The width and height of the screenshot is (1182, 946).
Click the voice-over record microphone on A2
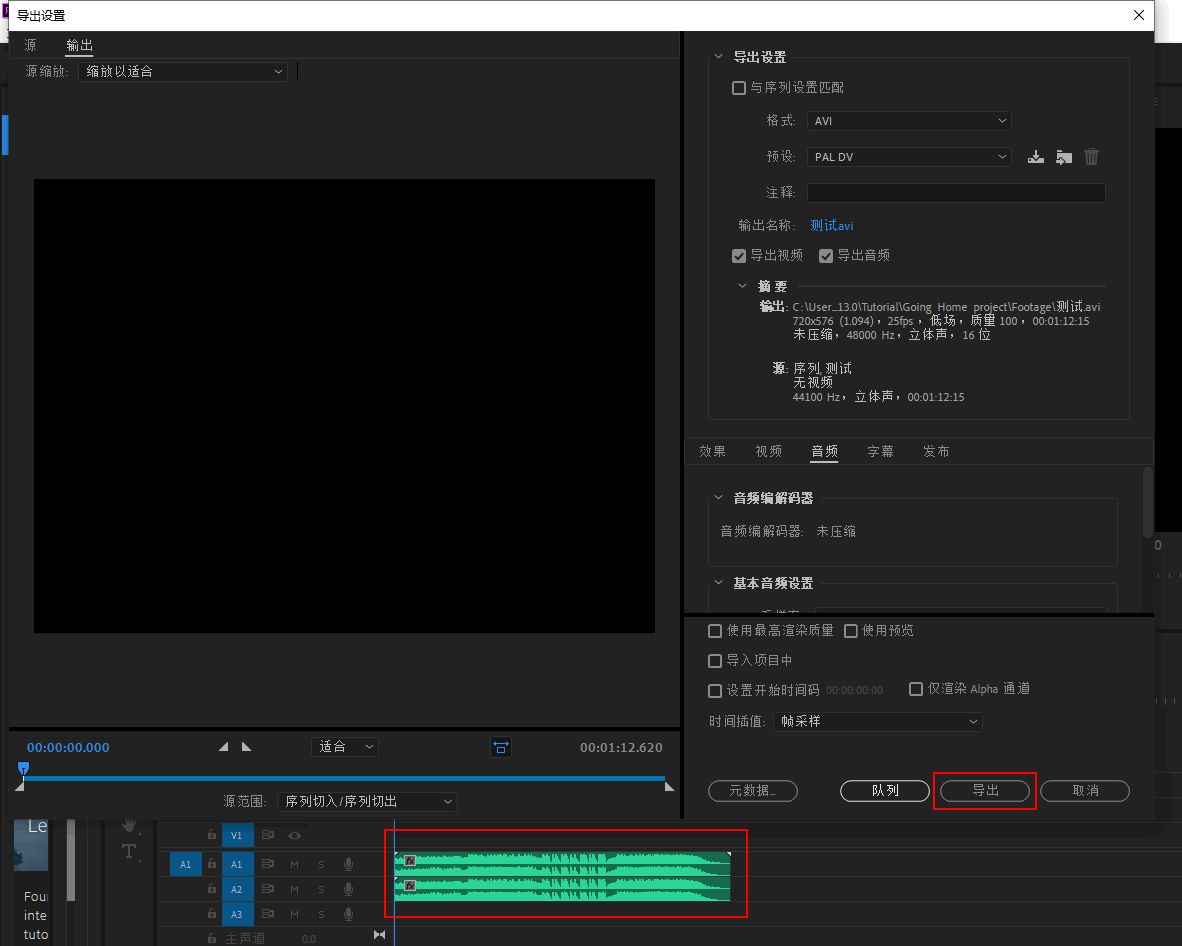tap(348, 889)
